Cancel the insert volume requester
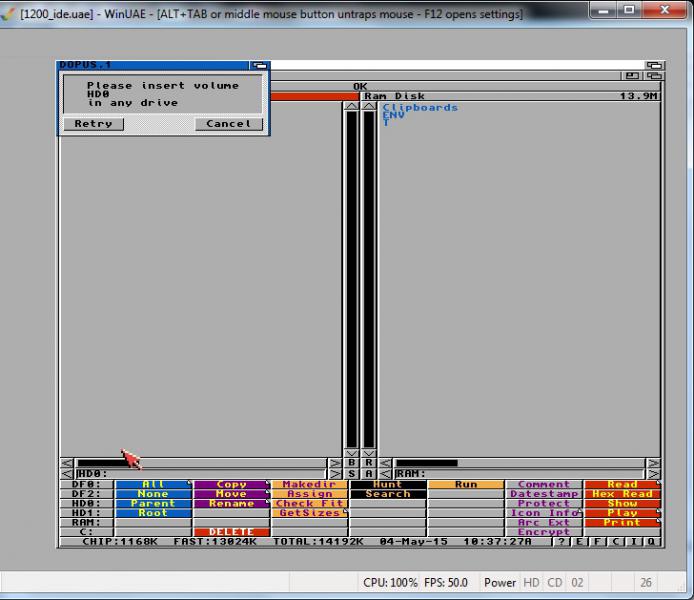 (229, 124)
